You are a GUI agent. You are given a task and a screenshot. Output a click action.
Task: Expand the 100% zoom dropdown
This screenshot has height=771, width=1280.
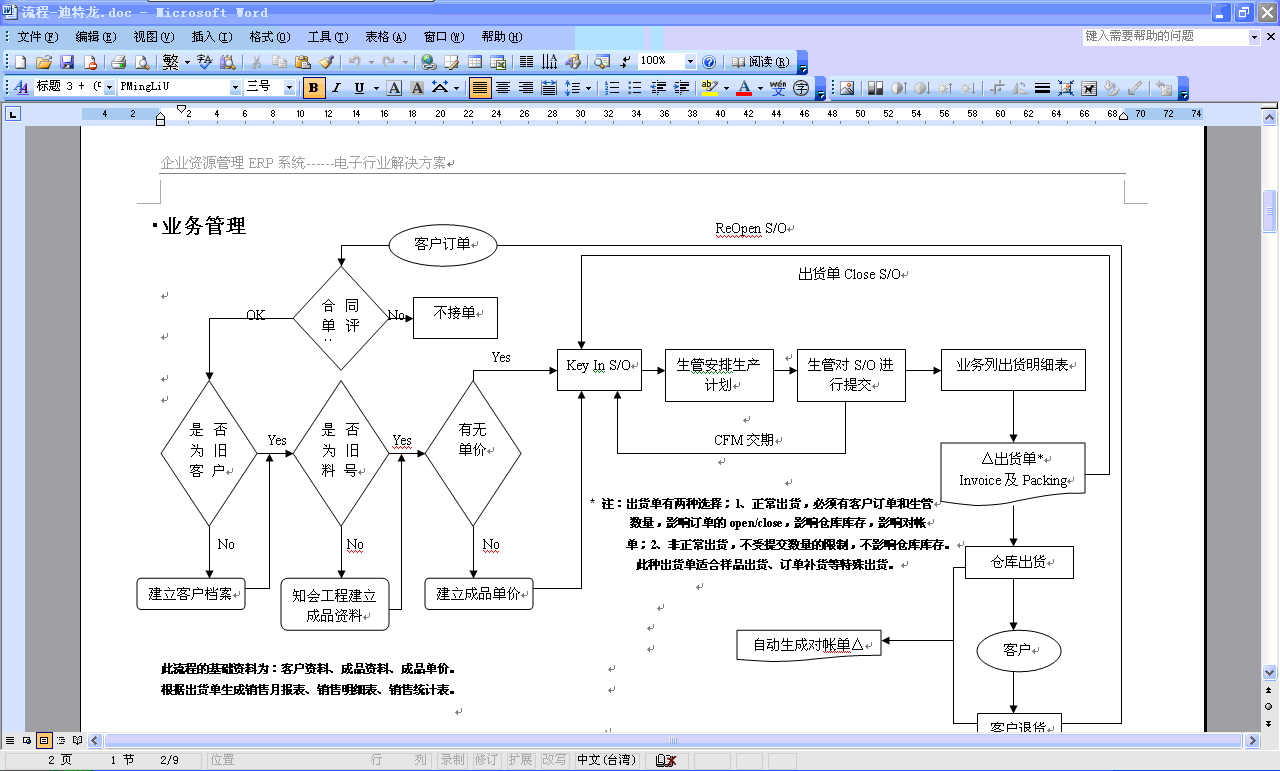[x=690, y=62]
